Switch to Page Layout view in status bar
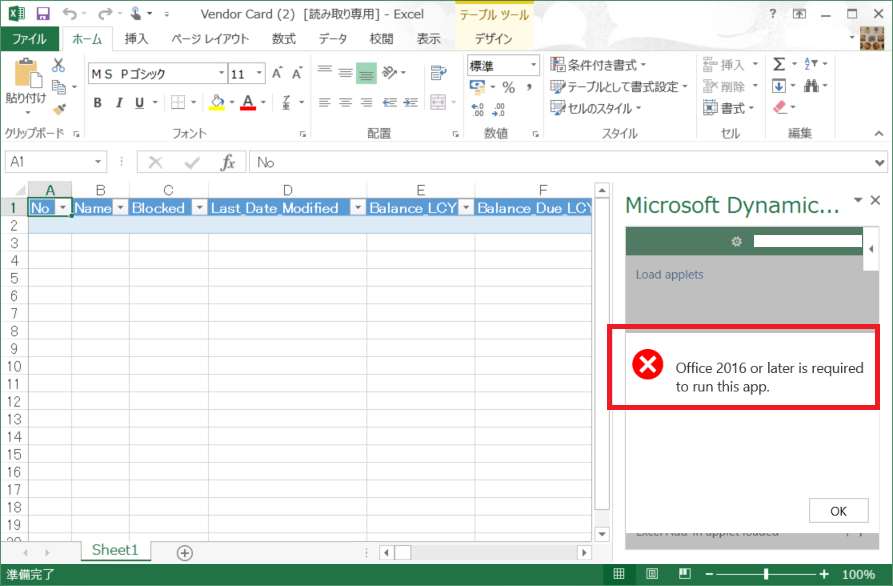This screenshot has width=893, height=586. click(x=652, y=573)
